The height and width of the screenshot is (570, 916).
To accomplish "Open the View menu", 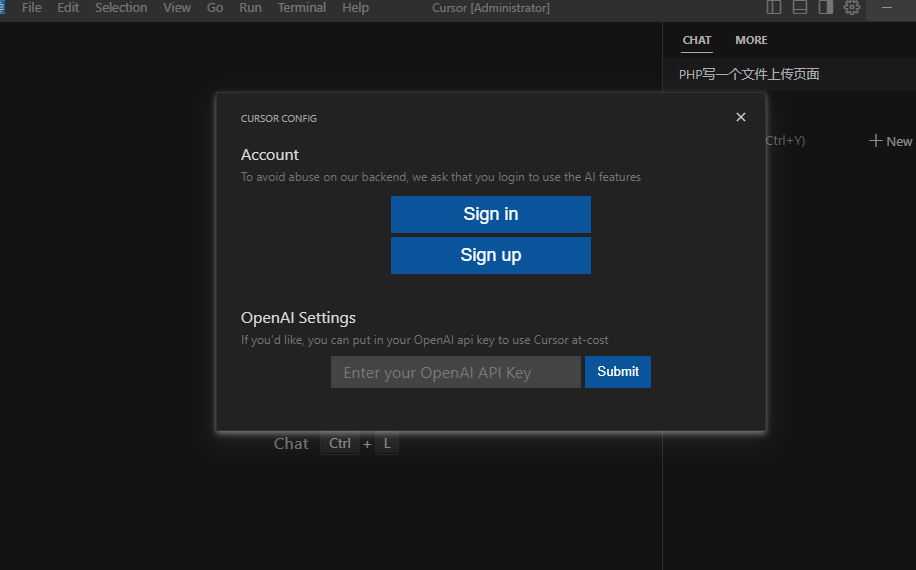I will [177, 8].
